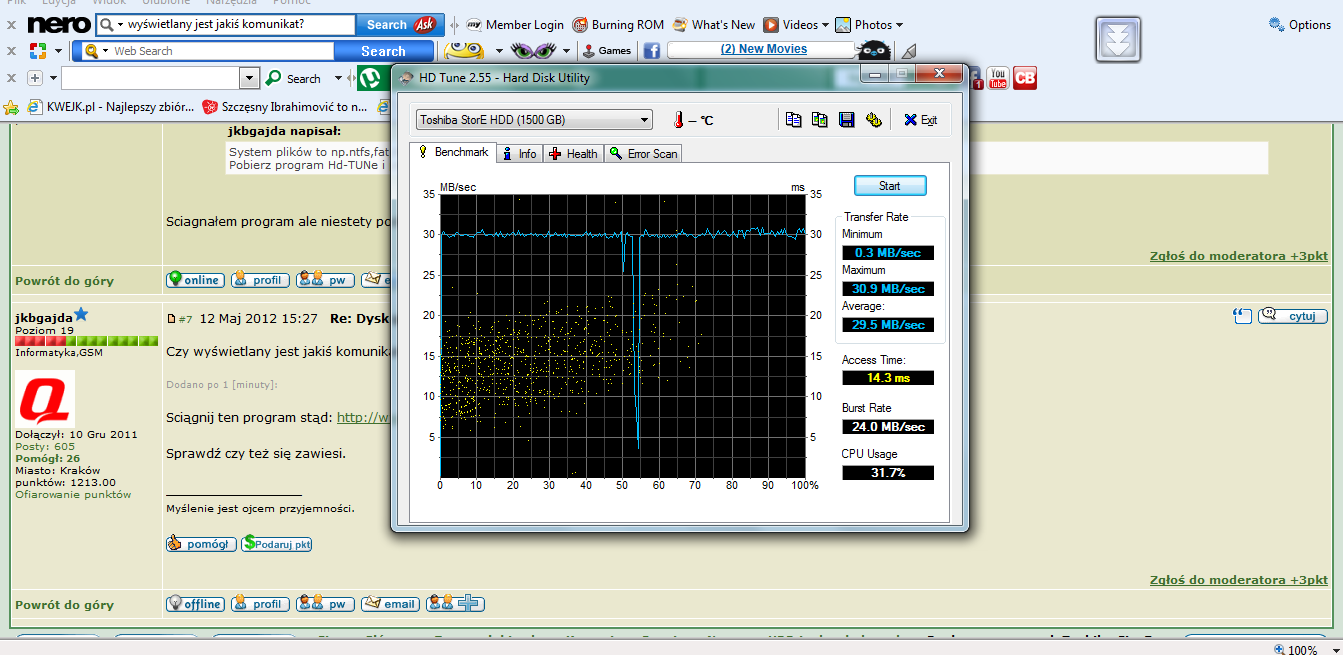Click the Podaruj pkt button

[x=277, y=544]
